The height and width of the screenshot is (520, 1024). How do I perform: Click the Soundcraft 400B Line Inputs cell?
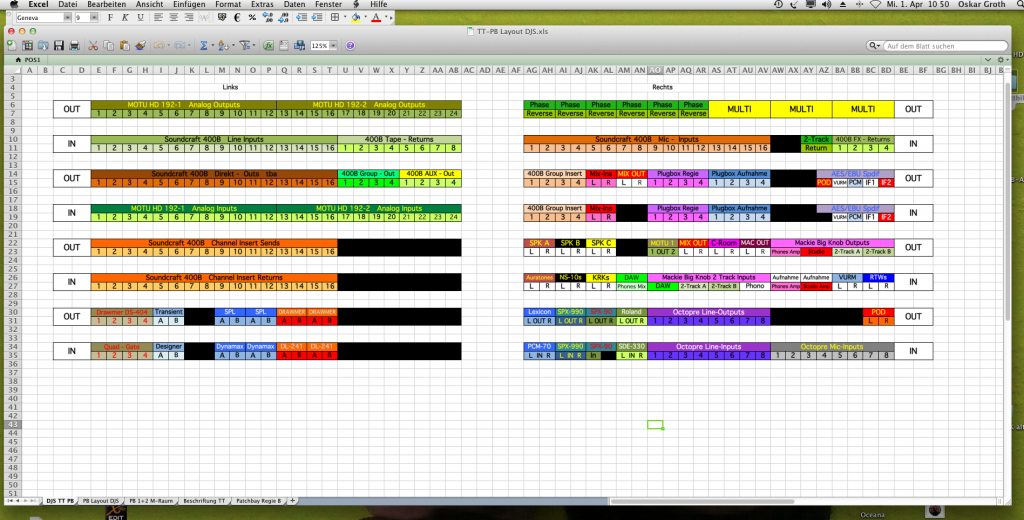pos(214,139)
